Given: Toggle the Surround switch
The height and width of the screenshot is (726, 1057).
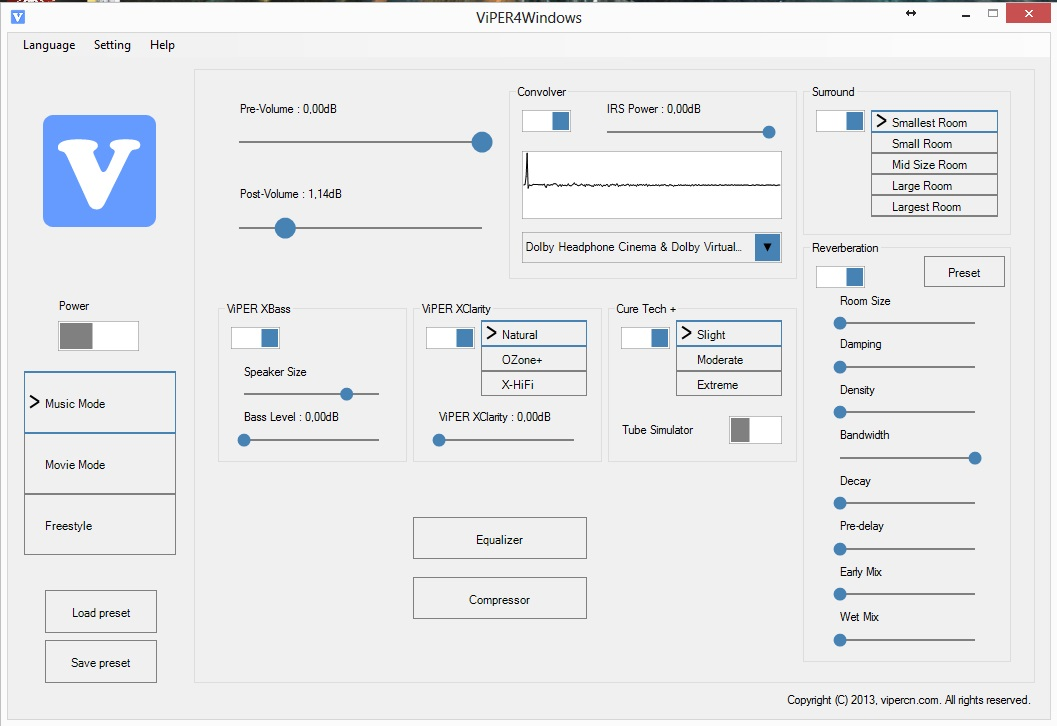Looking at the screenshot, I should [x=840, y=121].
